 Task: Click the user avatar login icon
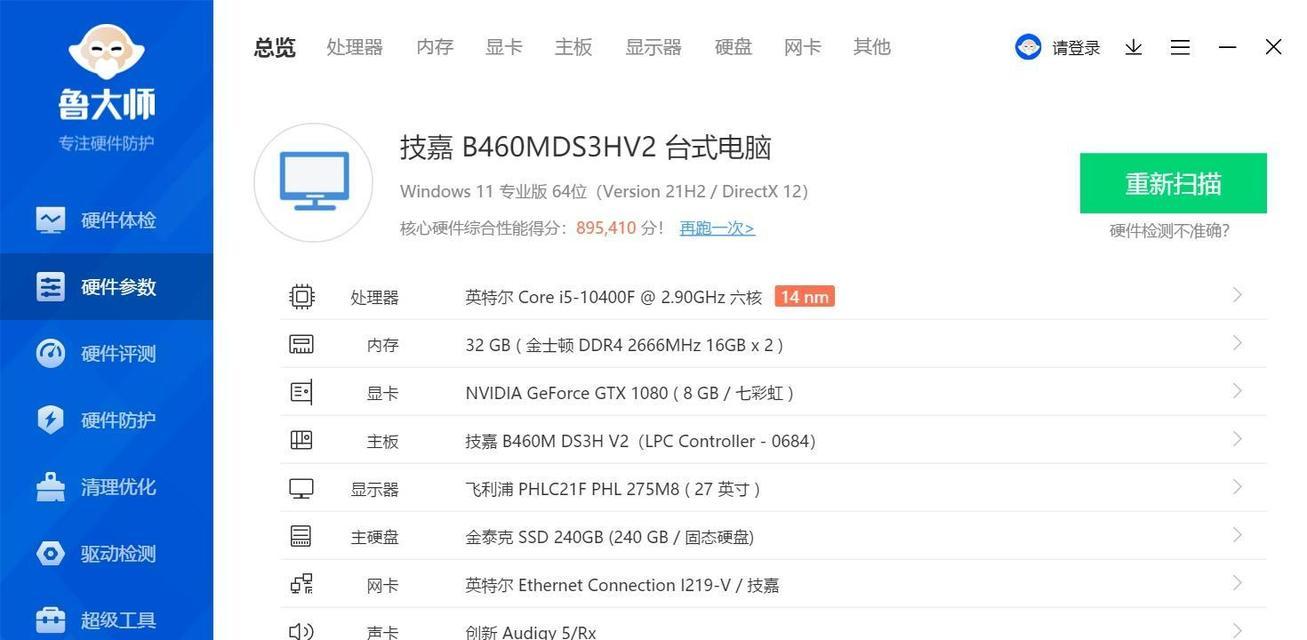[x=1028, y=47]
